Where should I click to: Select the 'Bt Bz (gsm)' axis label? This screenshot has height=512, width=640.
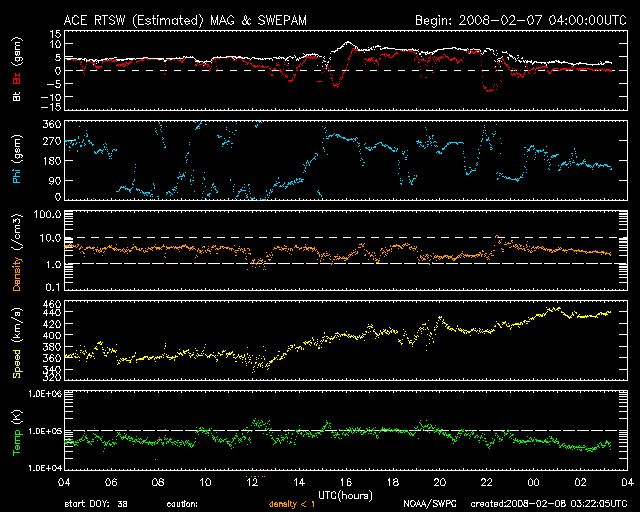(17, 69)
